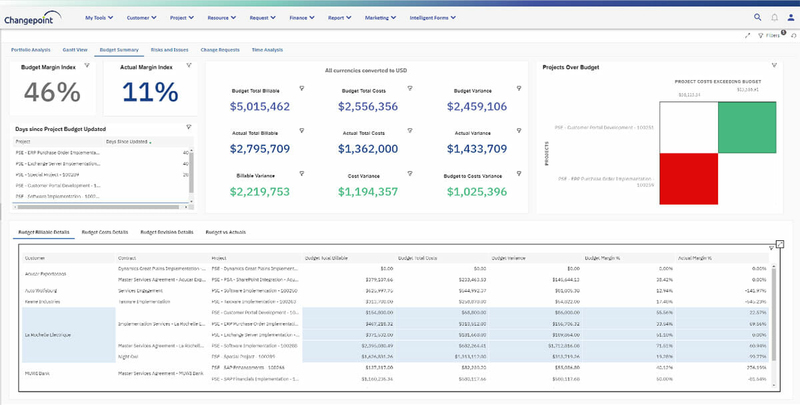Click the expand to fullscreen icon

click(x=747, y=35)
